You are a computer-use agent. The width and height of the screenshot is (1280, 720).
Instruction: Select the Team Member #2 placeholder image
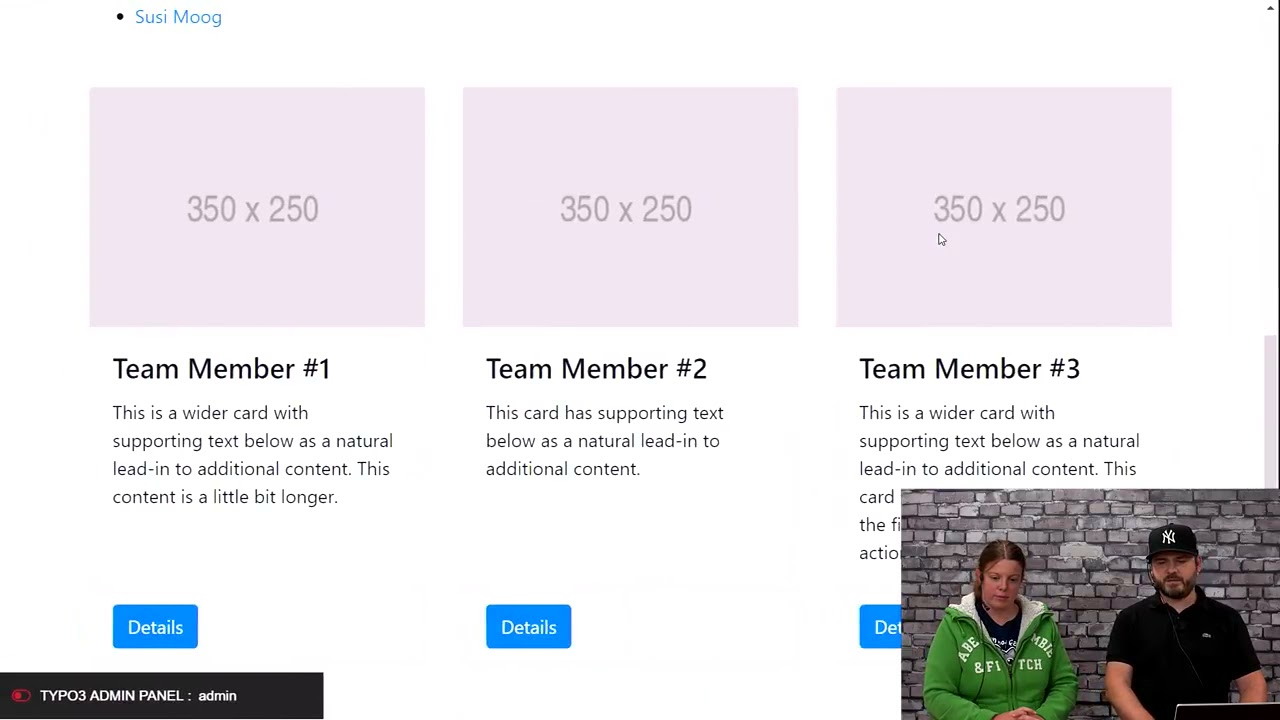[x=630, y=207]
